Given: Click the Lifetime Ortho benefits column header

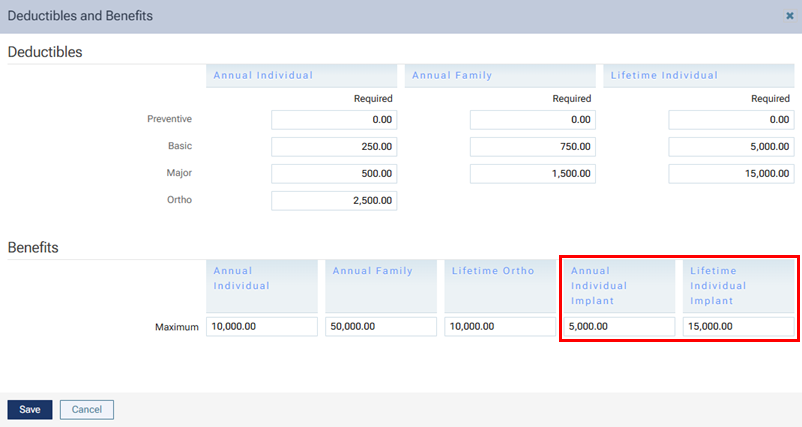Looking at the screenshot, I should click(x=500, y=286).
